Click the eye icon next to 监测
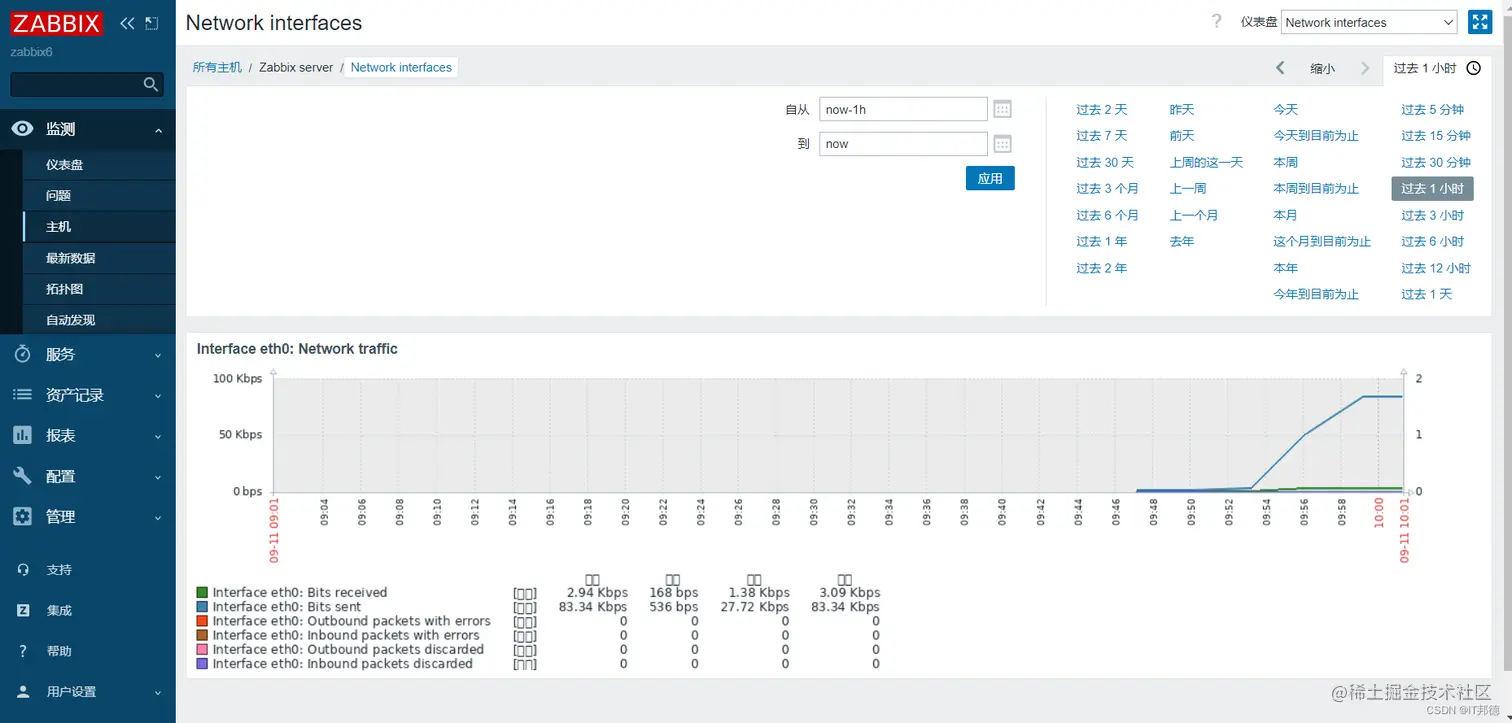Image resolution: width=1512 pixels, height=723 pixels. click(22, 129)
